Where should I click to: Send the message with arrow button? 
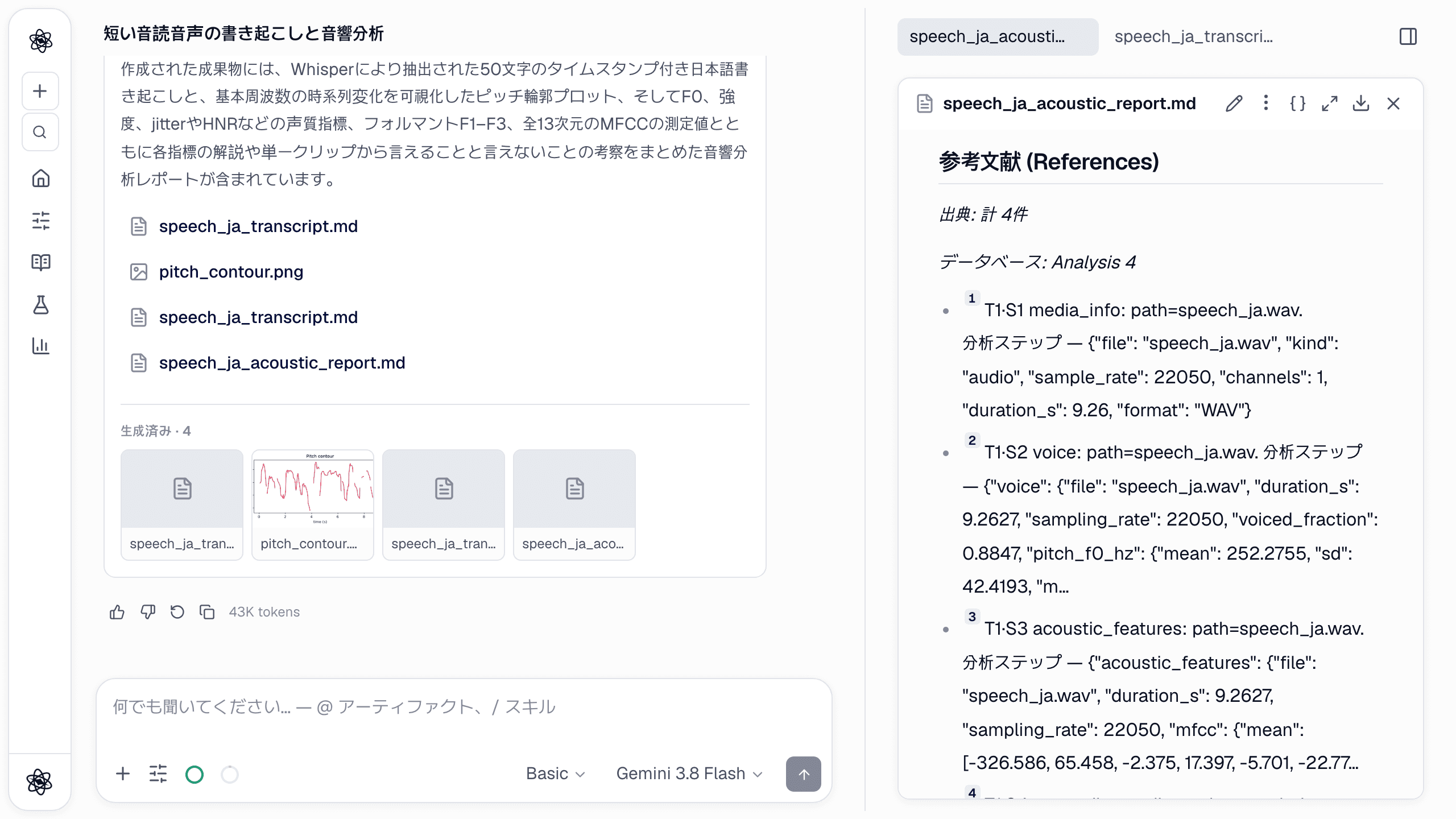[803, 773]
